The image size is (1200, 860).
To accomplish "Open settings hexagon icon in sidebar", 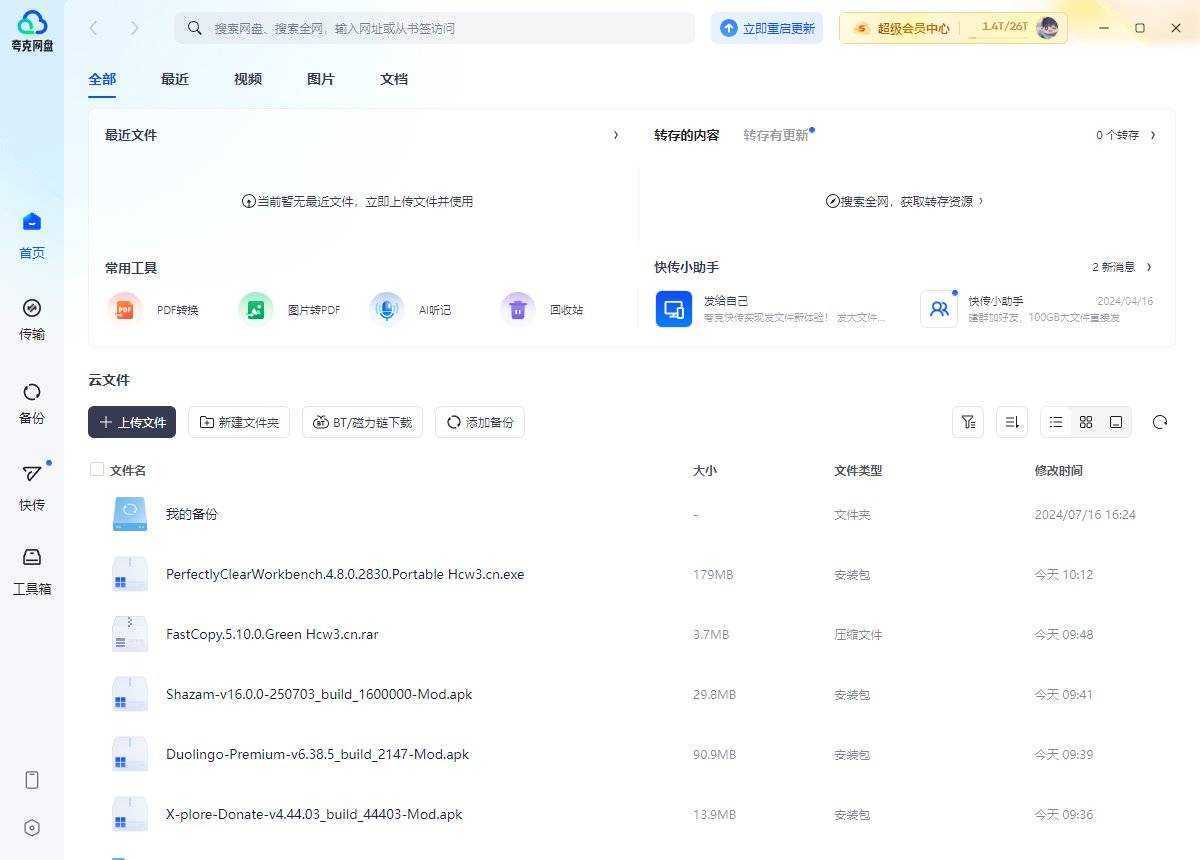I will tap(32, 828).
